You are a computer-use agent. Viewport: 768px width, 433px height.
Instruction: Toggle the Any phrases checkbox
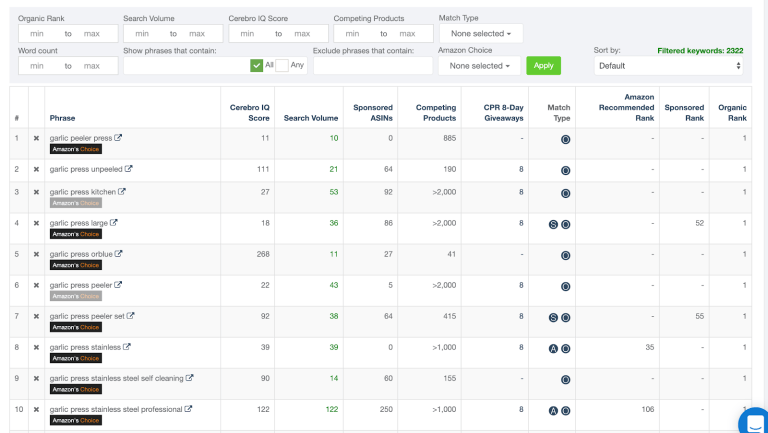click(282, 65)
